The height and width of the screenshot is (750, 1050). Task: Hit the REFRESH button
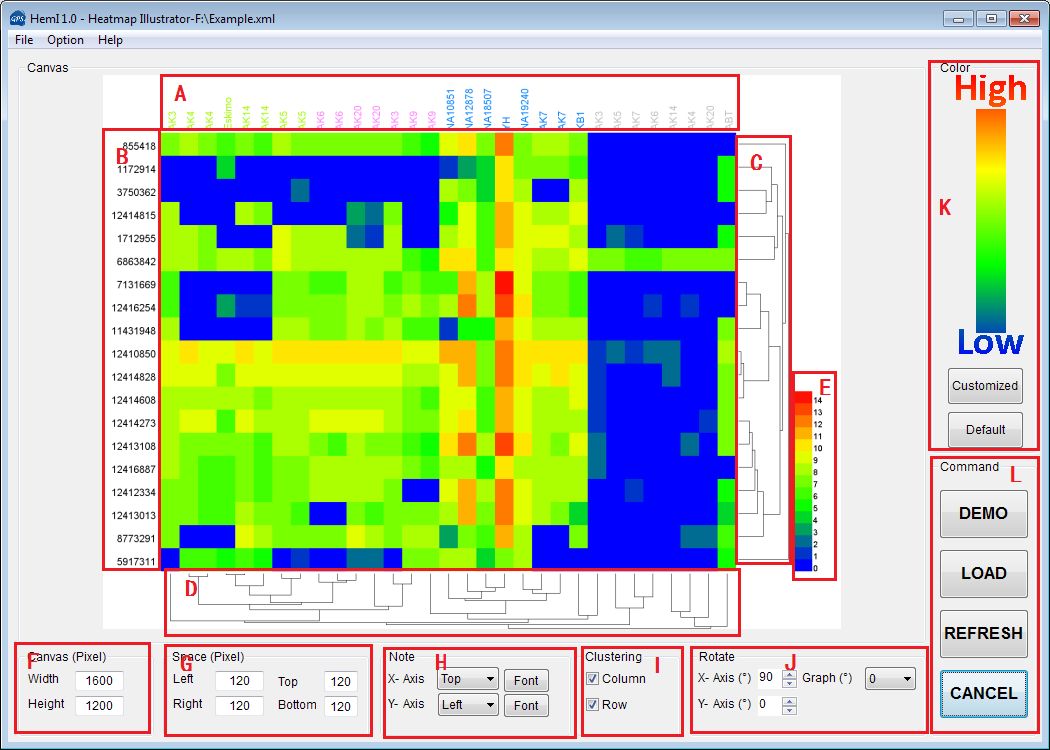click(983, 633)
